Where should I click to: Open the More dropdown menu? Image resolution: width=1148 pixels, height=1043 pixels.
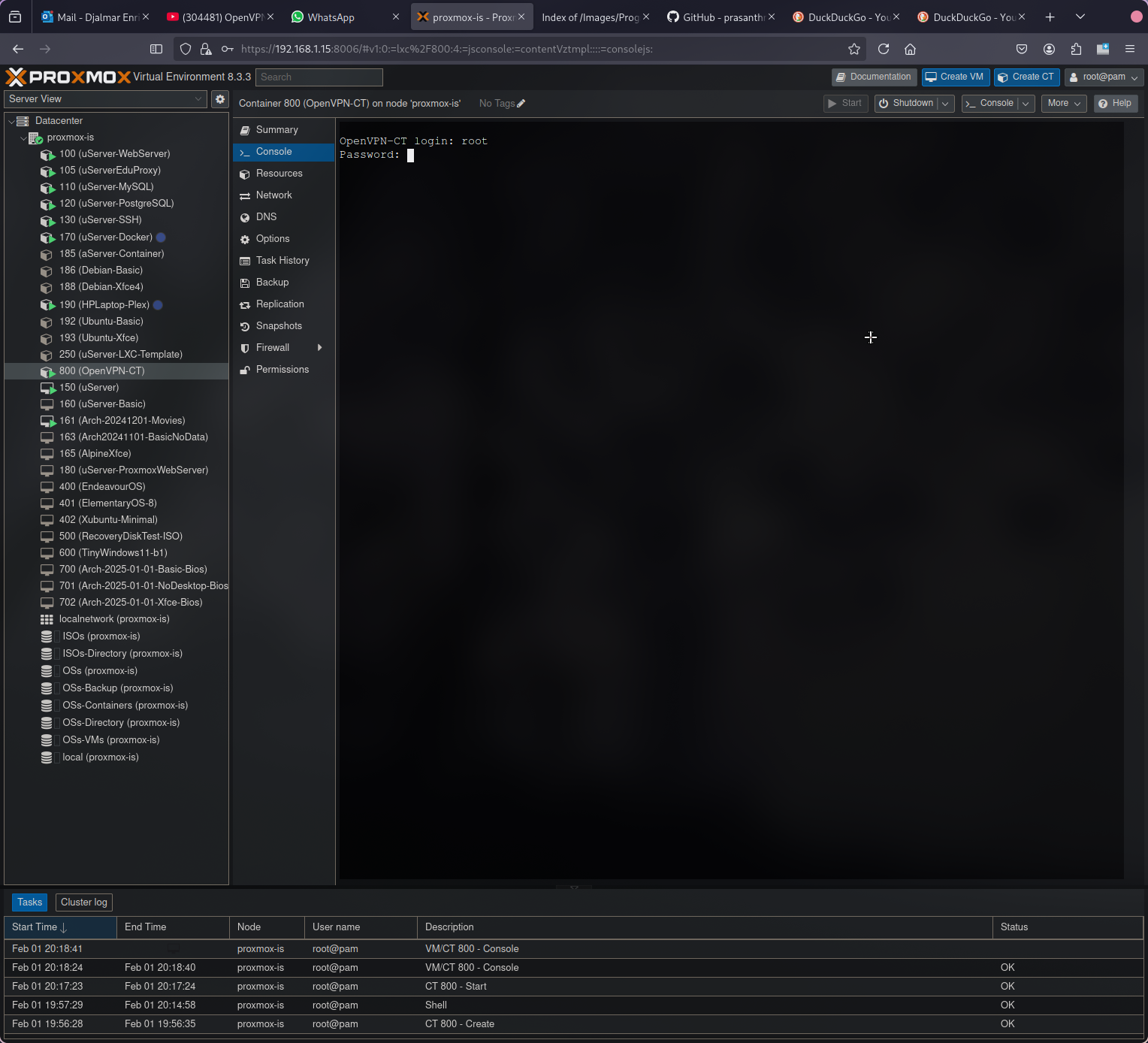pos(1063,104)
